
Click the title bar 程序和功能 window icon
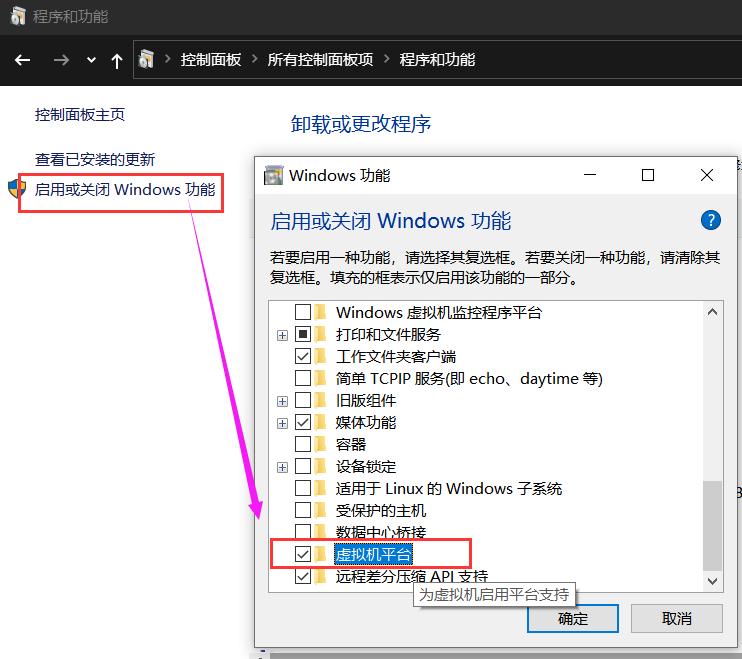pos(18,16)
